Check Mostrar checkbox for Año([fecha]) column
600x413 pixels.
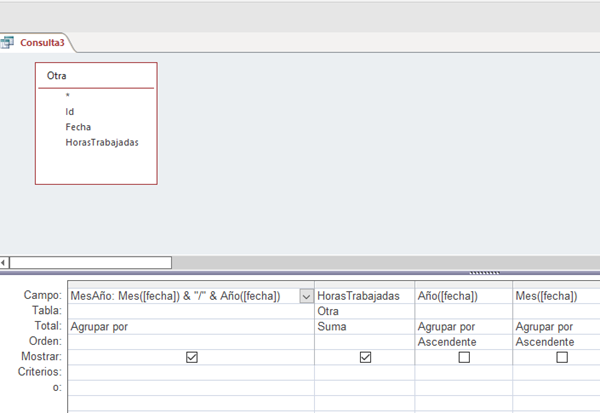(x=464, y=357)
